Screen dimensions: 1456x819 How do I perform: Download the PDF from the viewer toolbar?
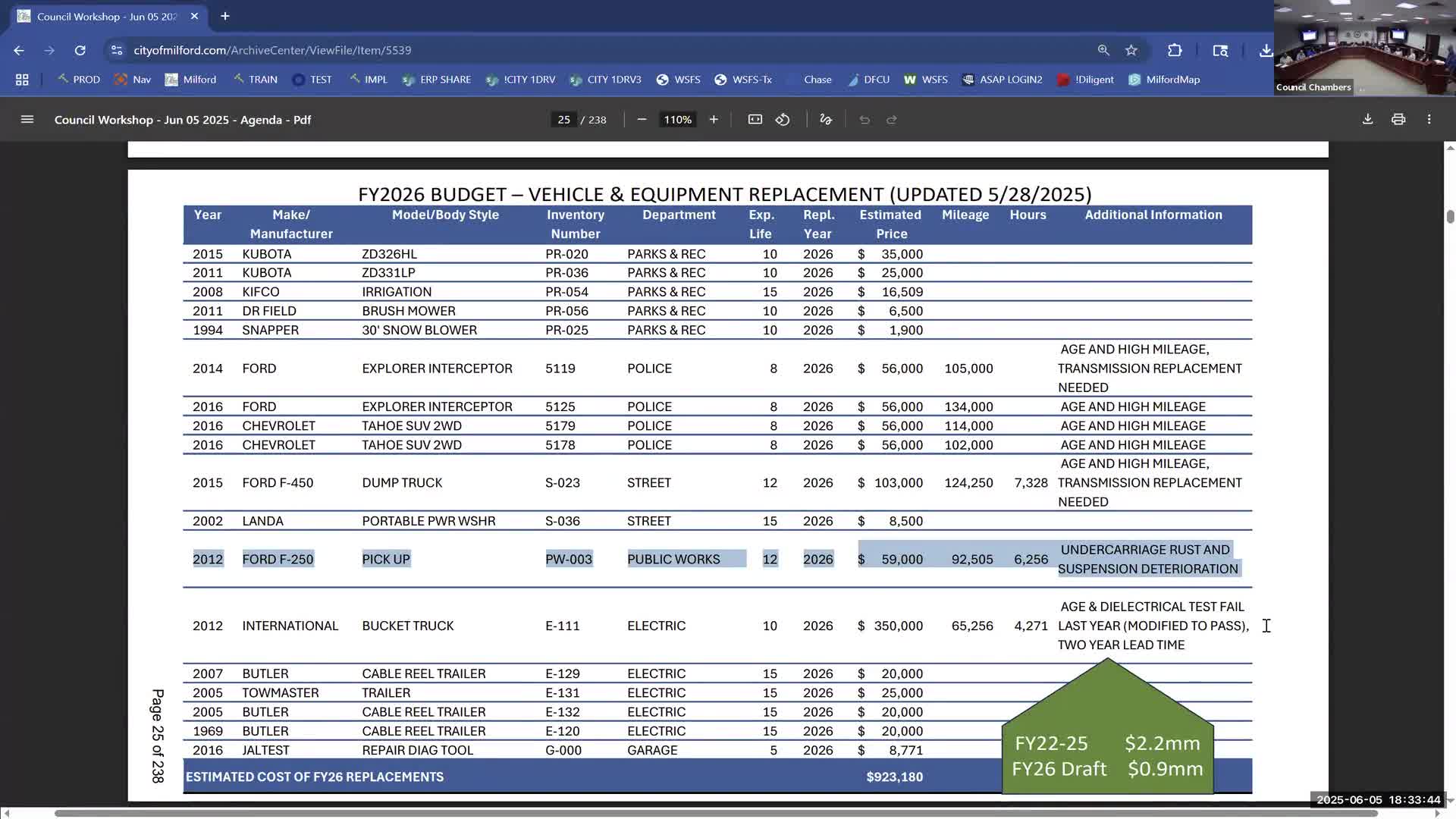click(x=1367, y=120)
